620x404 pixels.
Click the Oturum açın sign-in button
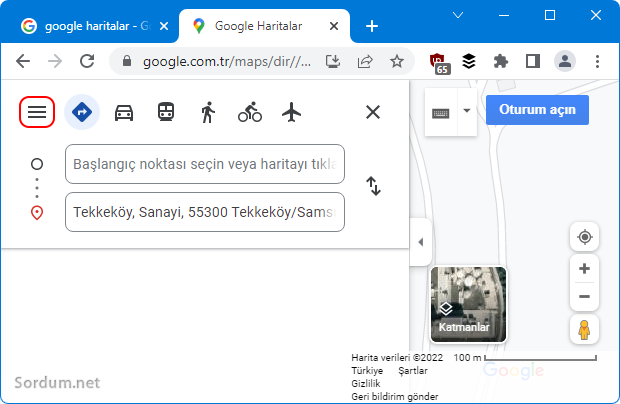[x=537, y=110]
